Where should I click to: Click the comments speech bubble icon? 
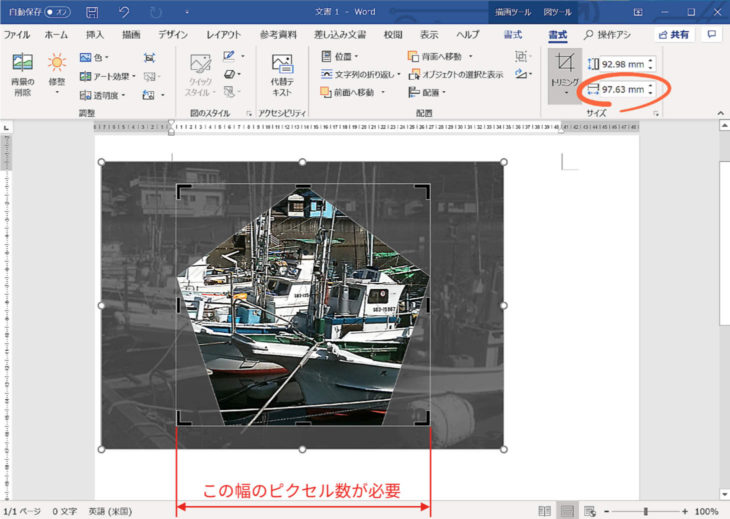pos(711,34)
